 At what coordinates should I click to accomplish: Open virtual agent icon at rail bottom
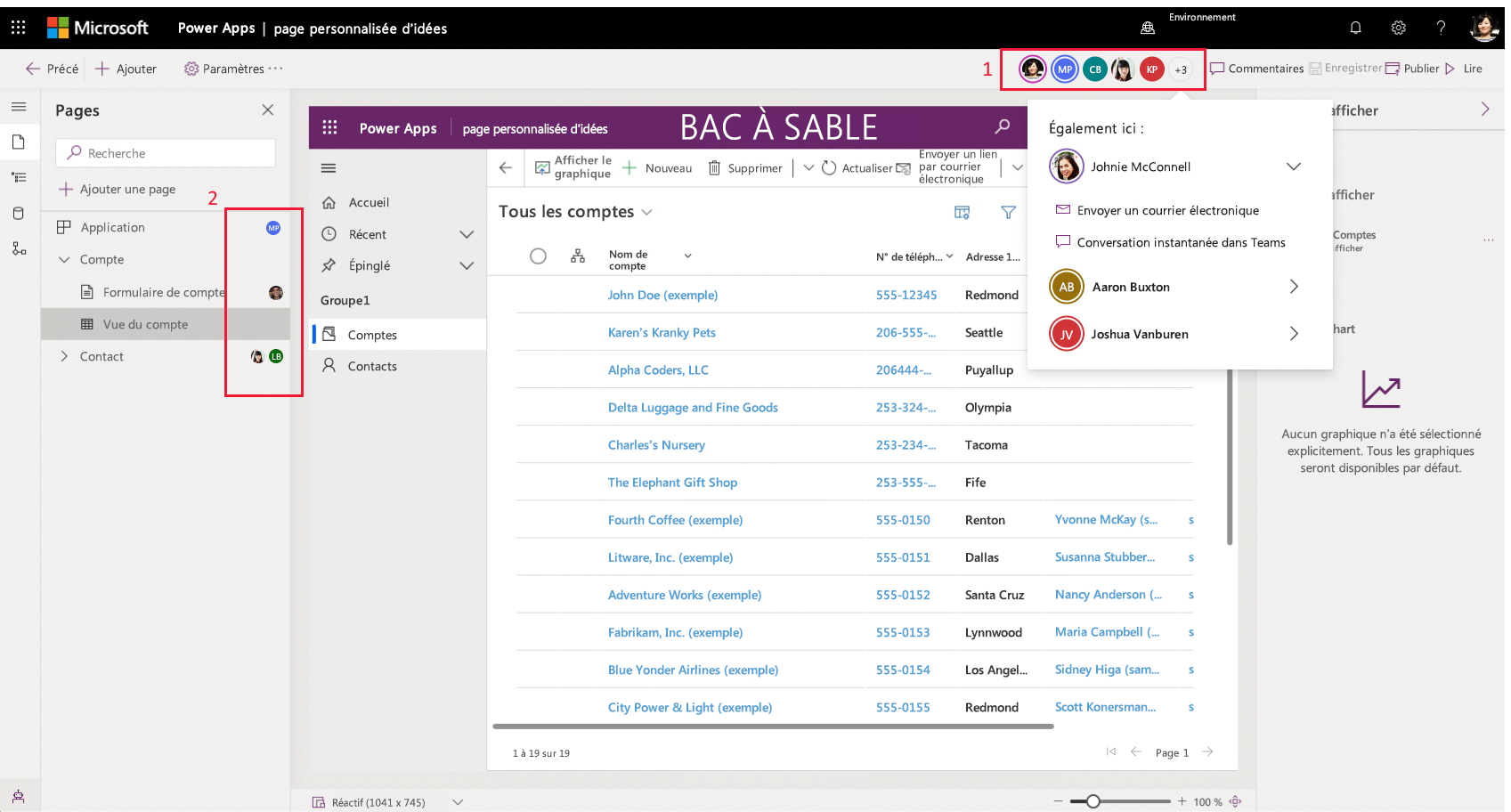(x=19, y=796)
